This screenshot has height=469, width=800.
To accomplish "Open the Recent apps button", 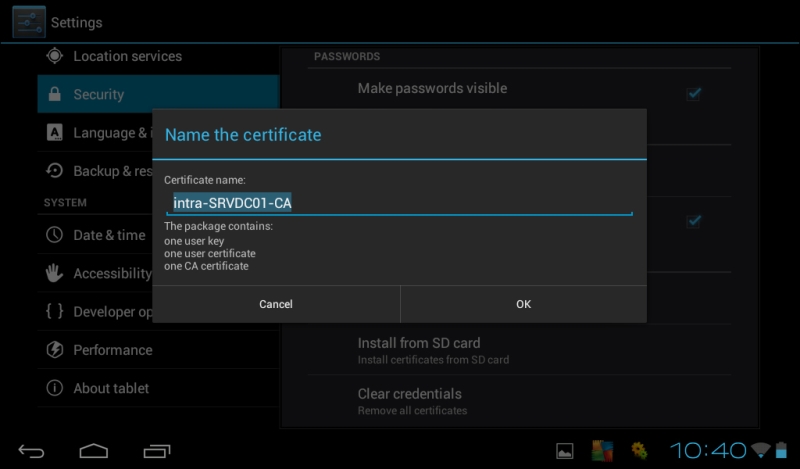I will tap(157, 451).
